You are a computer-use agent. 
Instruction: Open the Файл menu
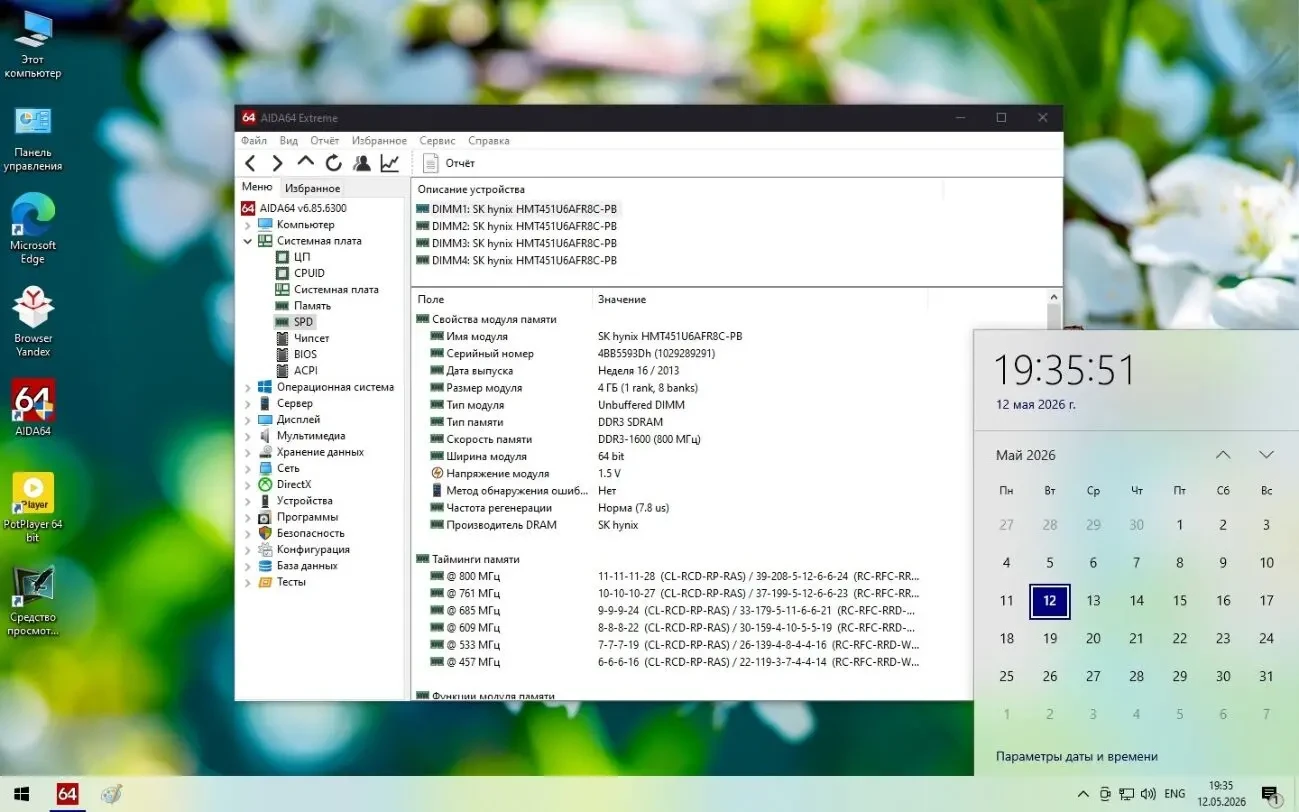pyautogui.click(x=254, y=141)
